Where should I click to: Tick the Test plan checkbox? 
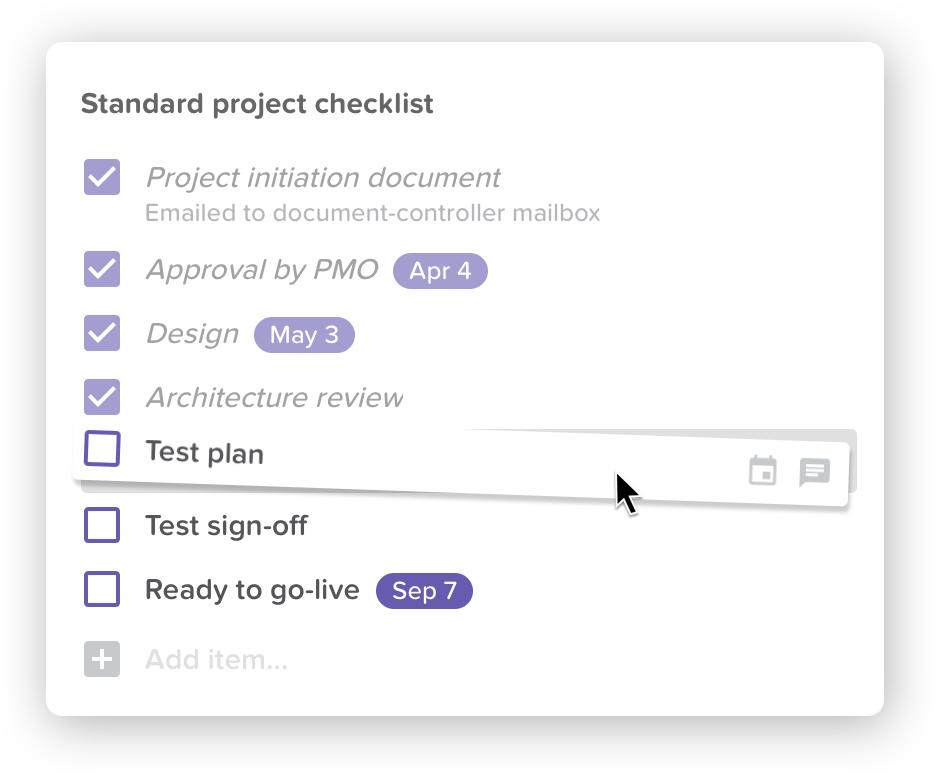102,448
